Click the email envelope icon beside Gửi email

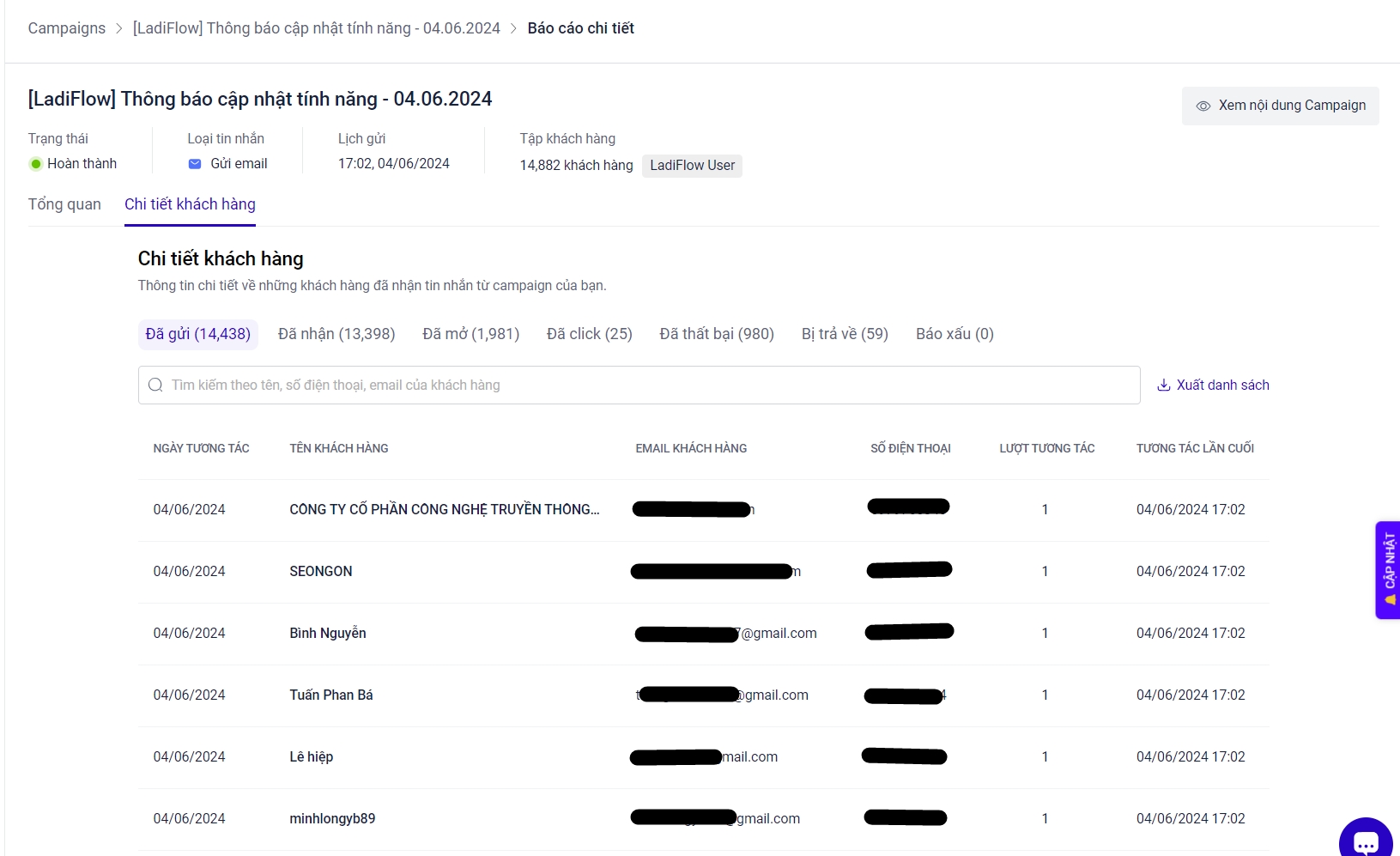[x=195, y=164]
